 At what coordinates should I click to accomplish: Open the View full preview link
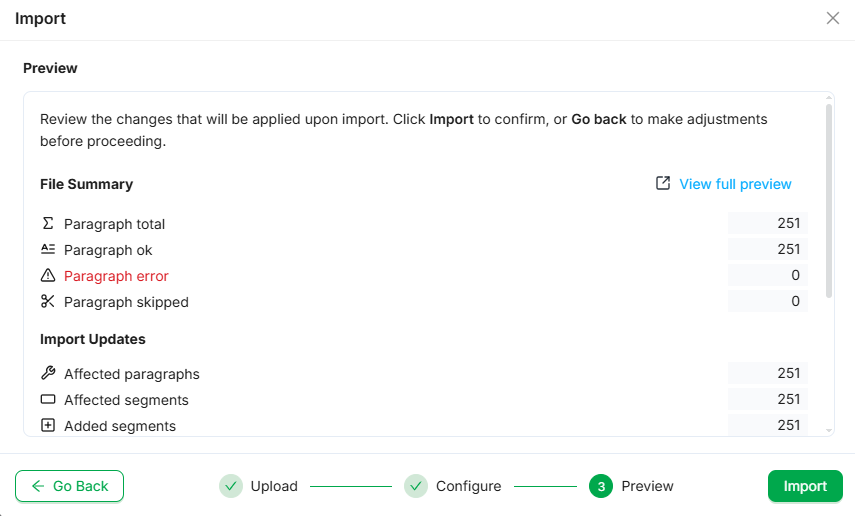click(x=735, y=184)
